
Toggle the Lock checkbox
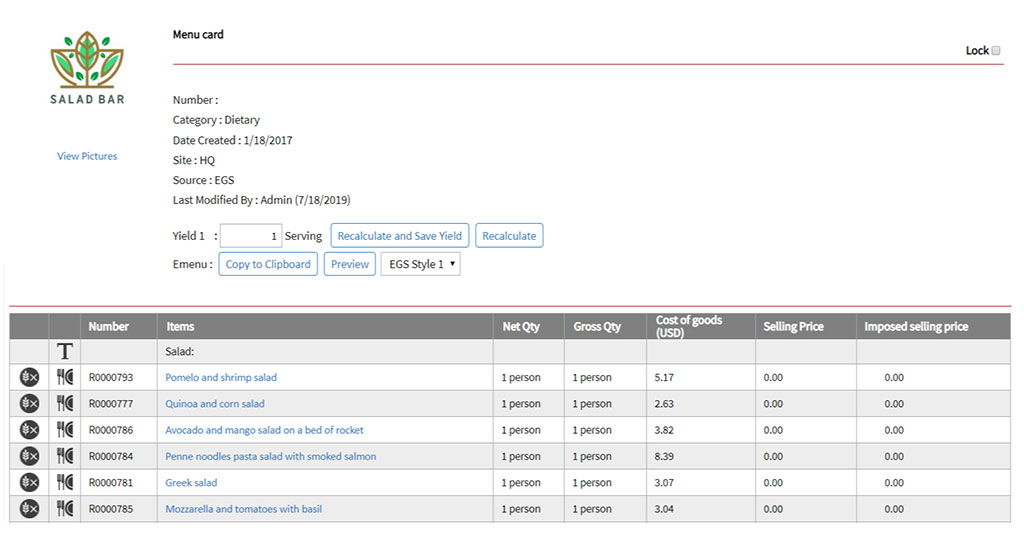pos(996,51)
